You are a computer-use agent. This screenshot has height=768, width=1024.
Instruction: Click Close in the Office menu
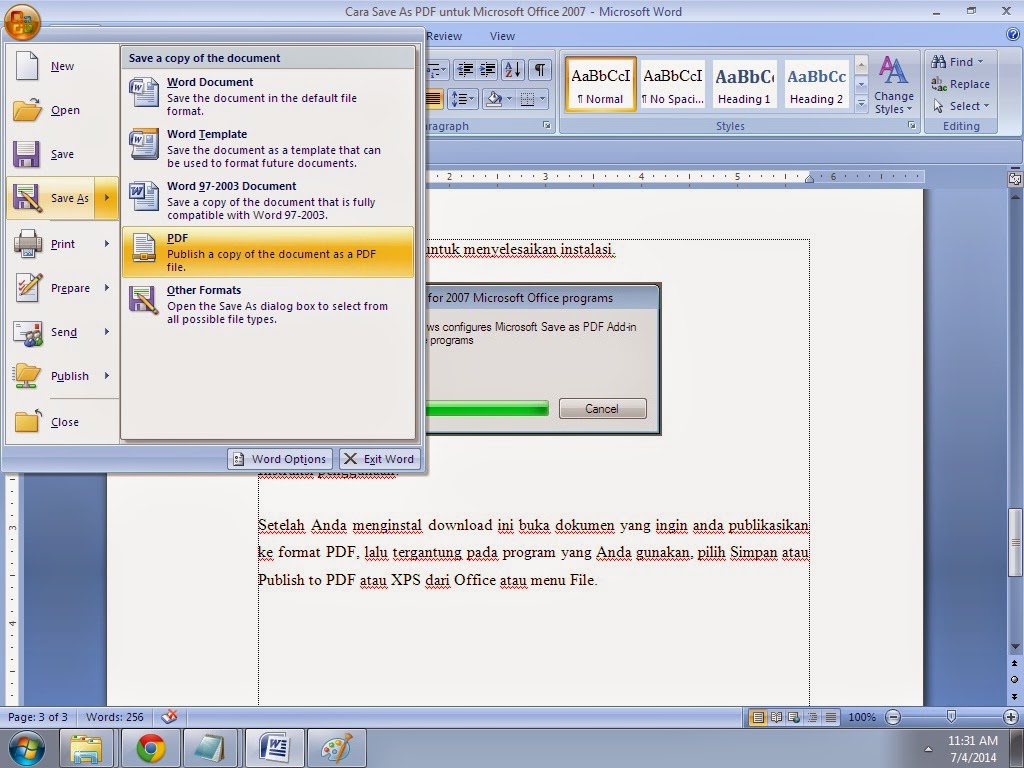(62, 422)
